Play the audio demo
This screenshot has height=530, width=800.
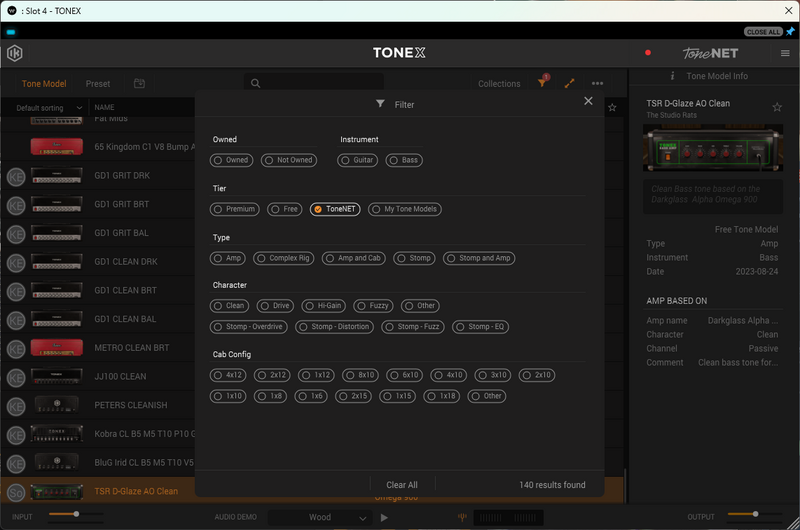(x=384, y=518)
